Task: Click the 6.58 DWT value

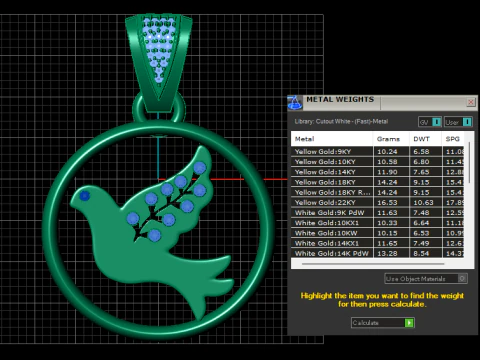Action: (421, 152)
